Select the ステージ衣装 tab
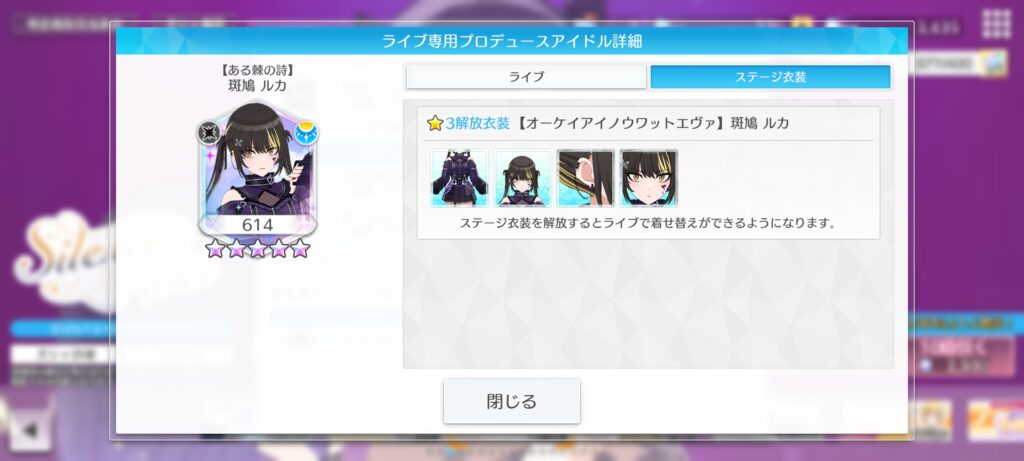The width and height of the screenshot is (1024, 461). click(x=770, y=77)
